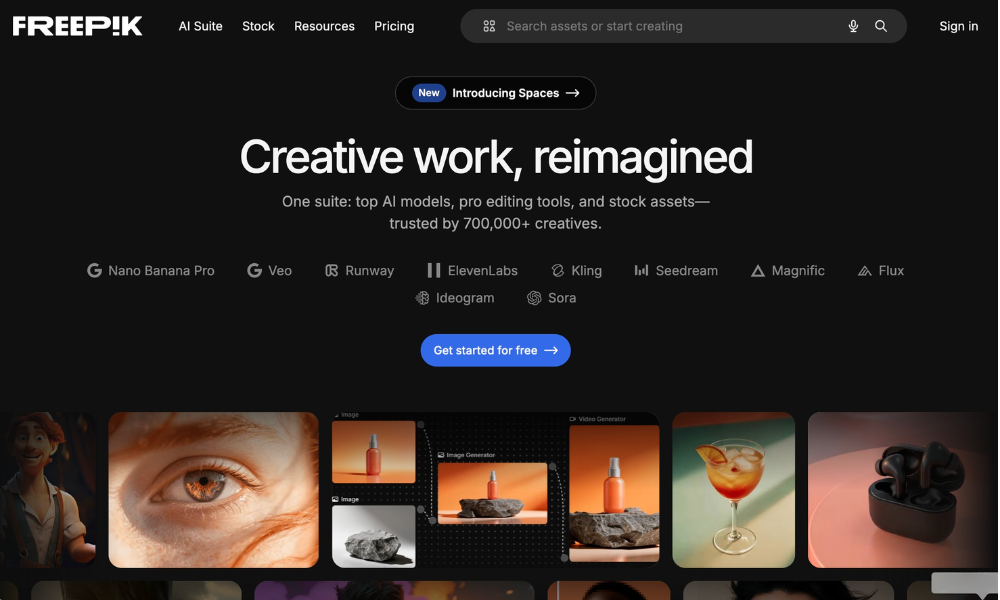Open the Introducing Spaces announcement
The width and height of the screenshot is (1000, 600).
495,93
